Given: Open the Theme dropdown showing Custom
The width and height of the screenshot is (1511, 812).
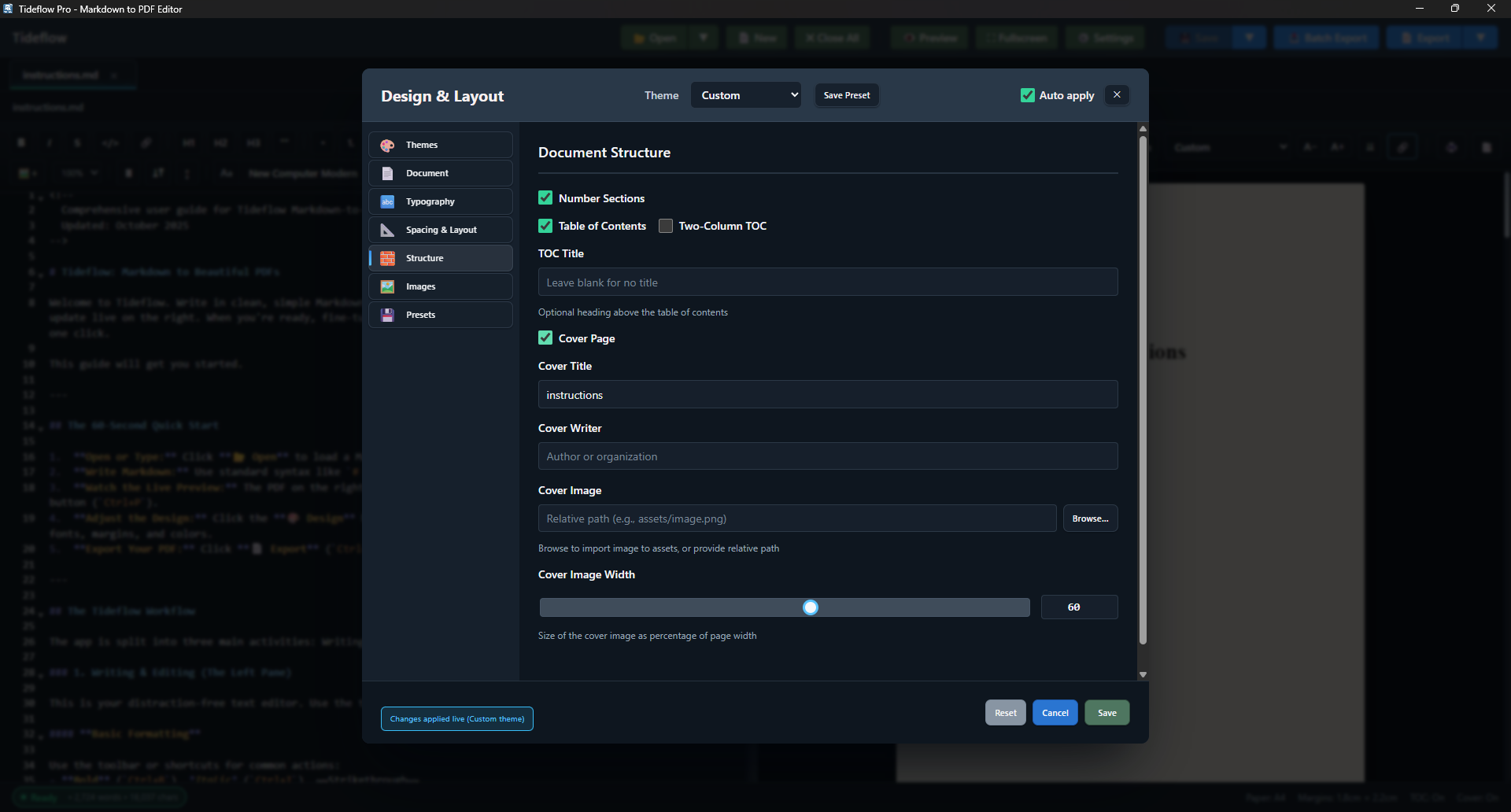Looking at the screenshot, I should coord(745,95).
